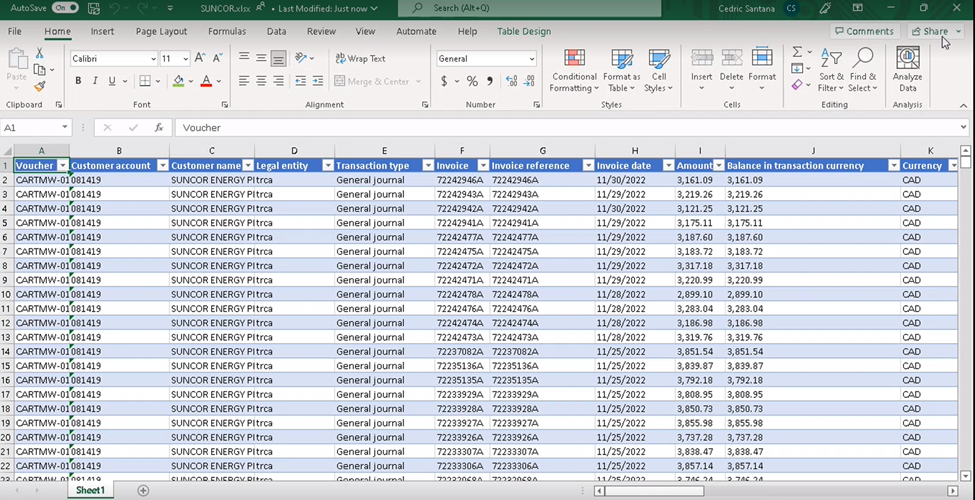Toggle Italic formatting
This screenshot has height=500, width=975.
point(95,81)
